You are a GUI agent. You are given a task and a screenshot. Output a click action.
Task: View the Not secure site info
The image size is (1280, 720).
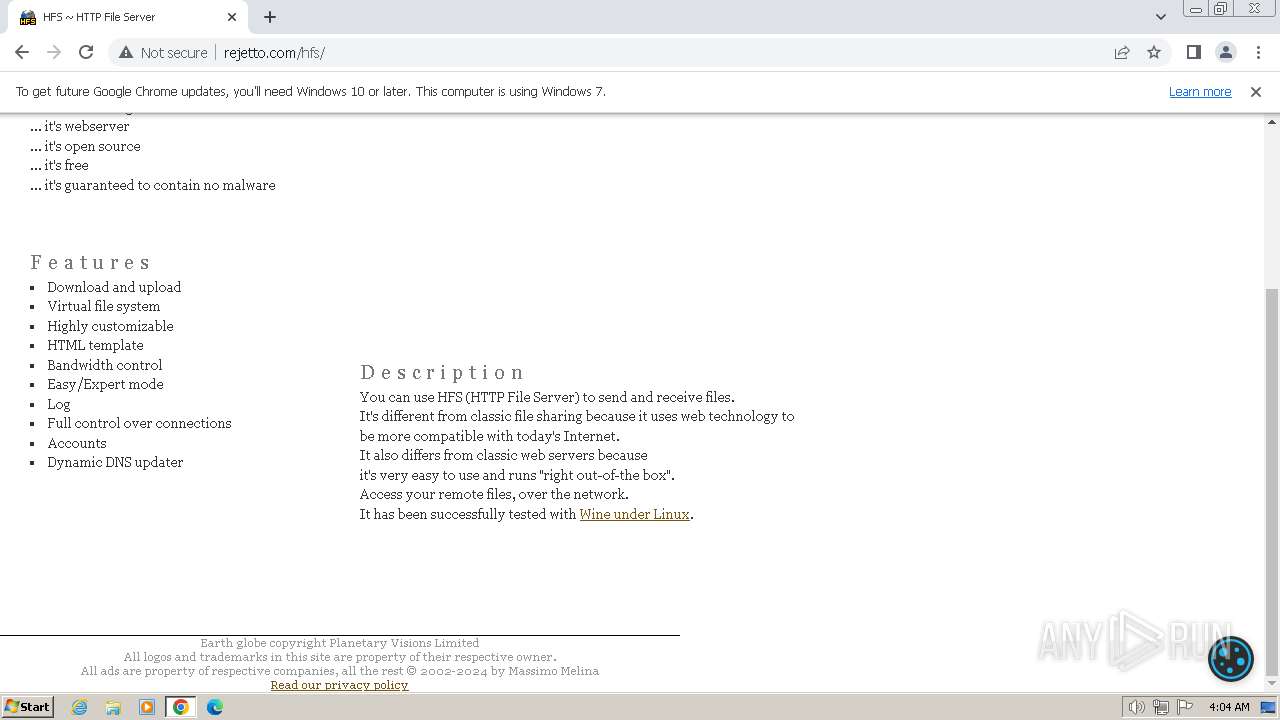pos(163,52)
